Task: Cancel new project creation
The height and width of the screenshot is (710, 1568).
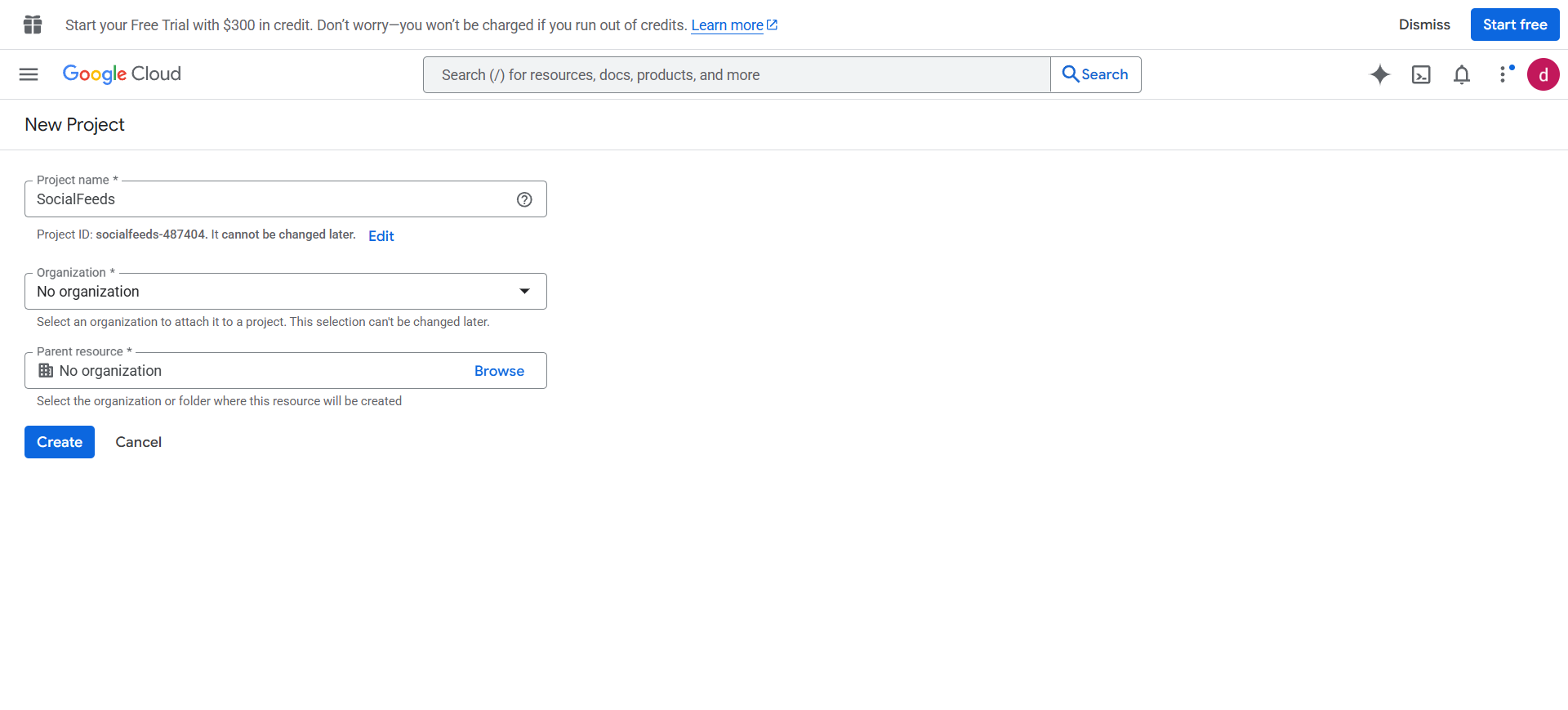Action: (x=138, y=442)
